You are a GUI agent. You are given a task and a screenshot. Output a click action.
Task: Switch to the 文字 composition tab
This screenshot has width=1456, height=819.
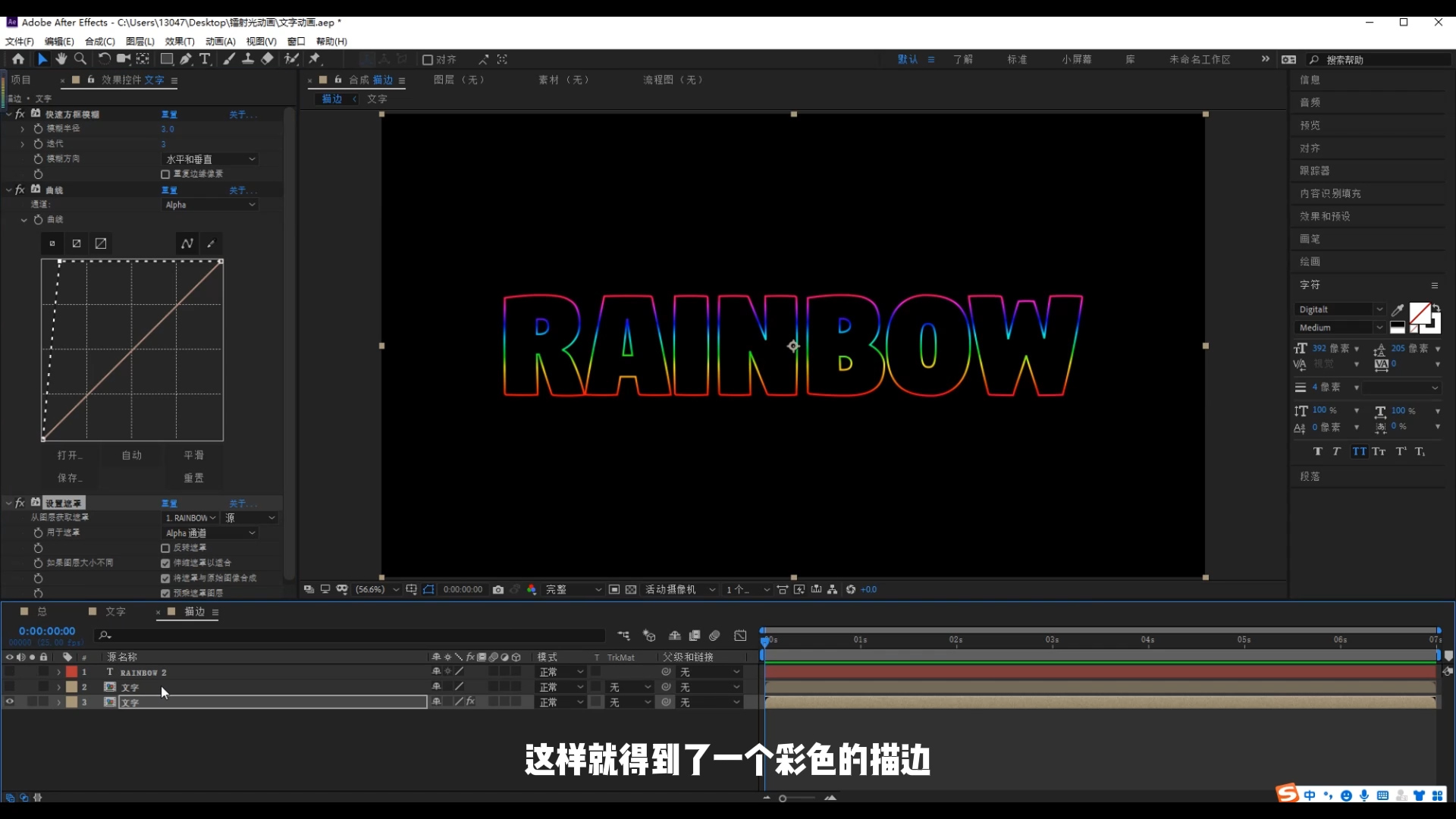(114, 612)
